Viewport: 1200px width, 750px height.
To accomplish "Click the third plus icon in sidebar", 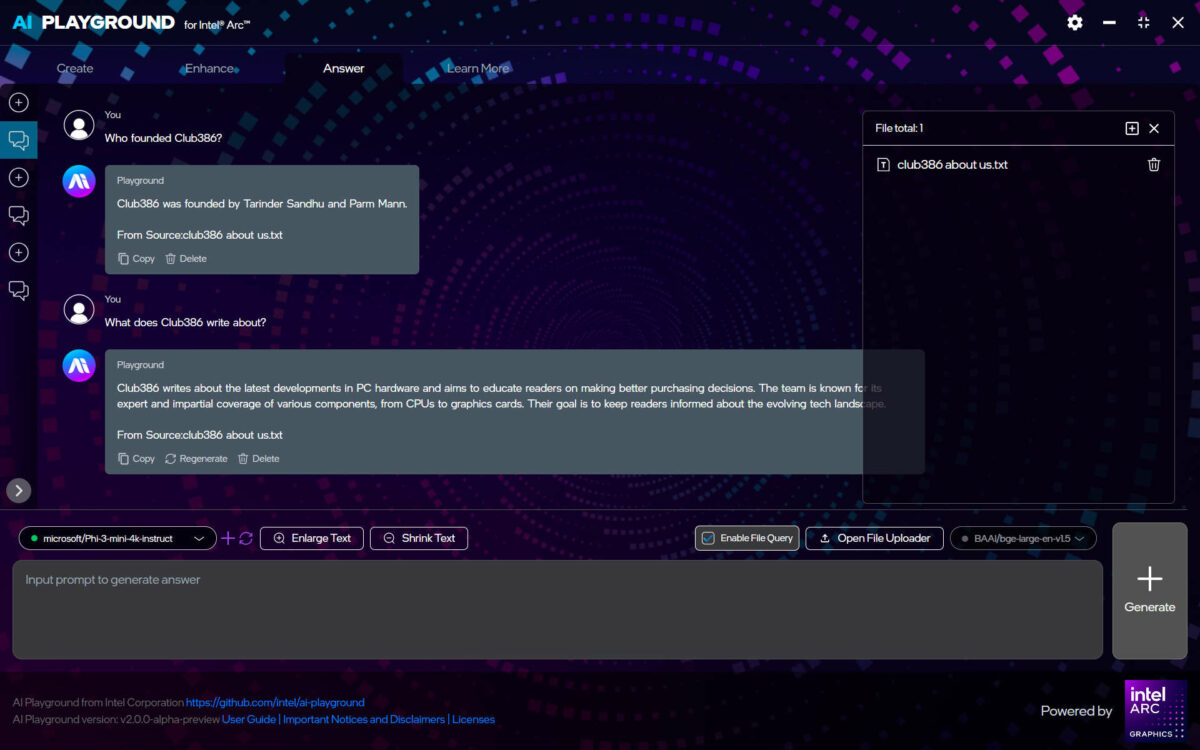I will click(18, 253).
